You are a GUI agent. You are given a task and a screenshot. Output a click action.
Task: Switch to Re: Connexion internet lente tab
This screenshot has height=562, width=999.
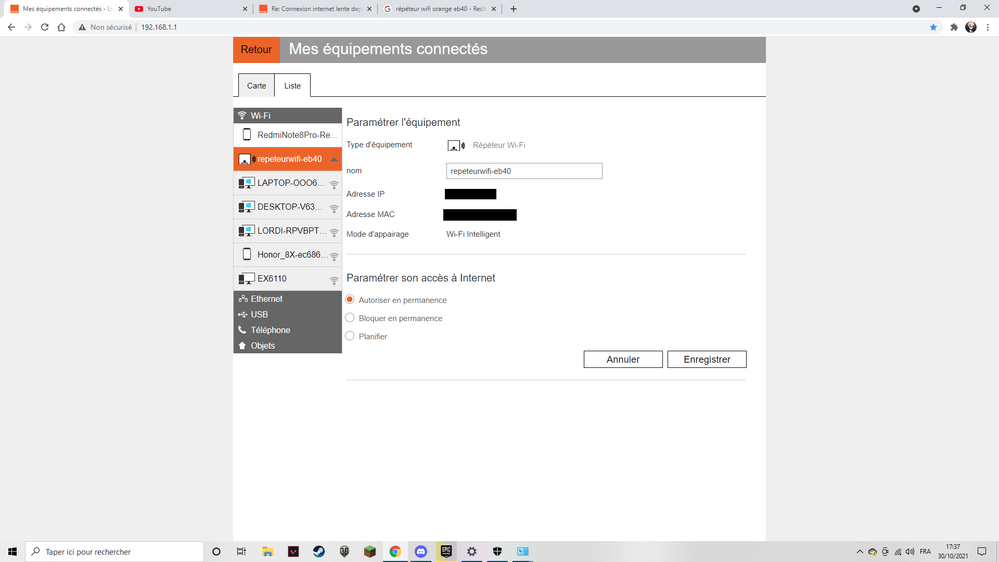click(315, 9)
